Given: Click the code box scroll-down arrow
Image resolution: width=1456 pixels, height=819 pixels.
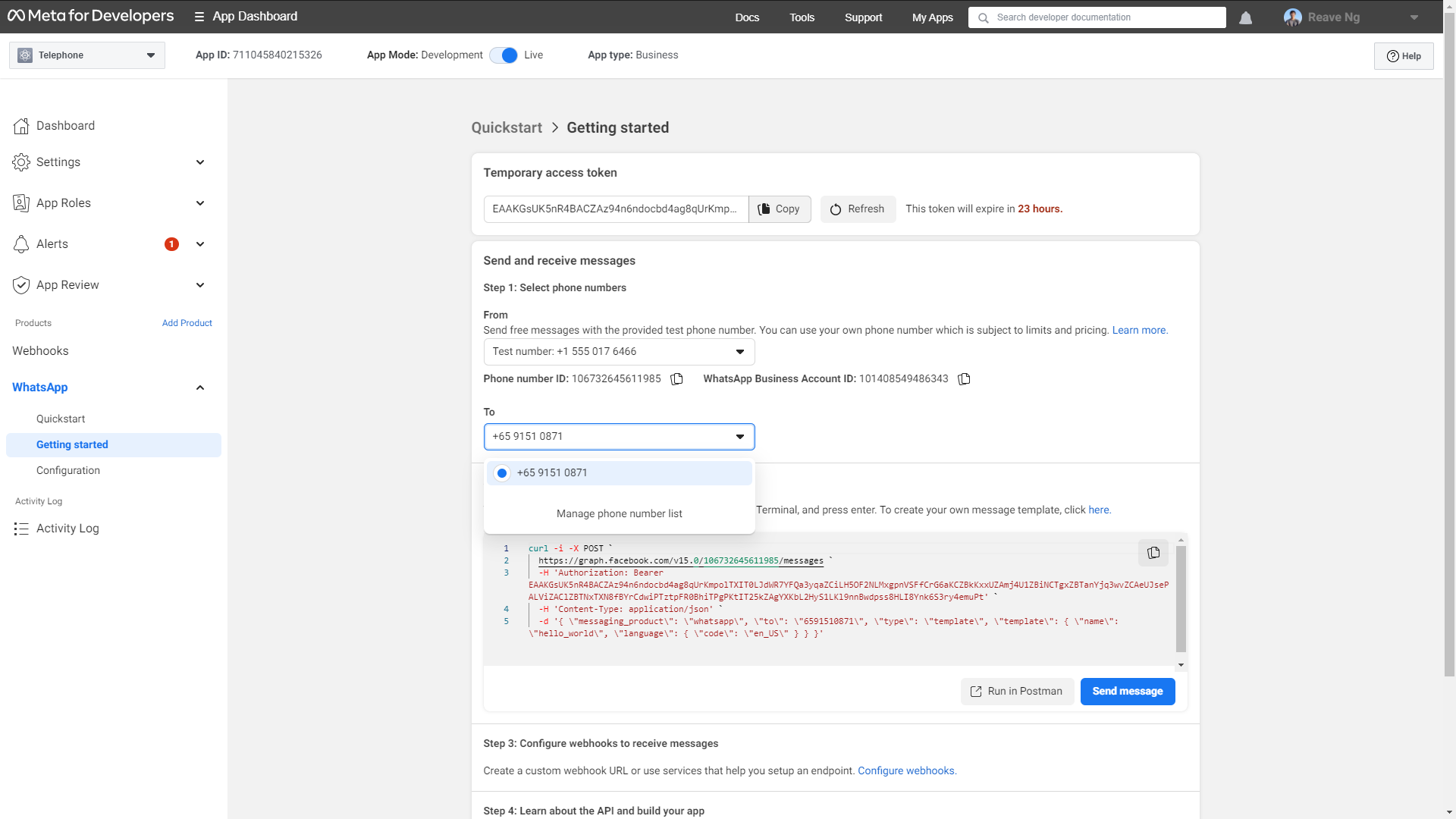Looking at the screenshot, I should coord(1181,665).
